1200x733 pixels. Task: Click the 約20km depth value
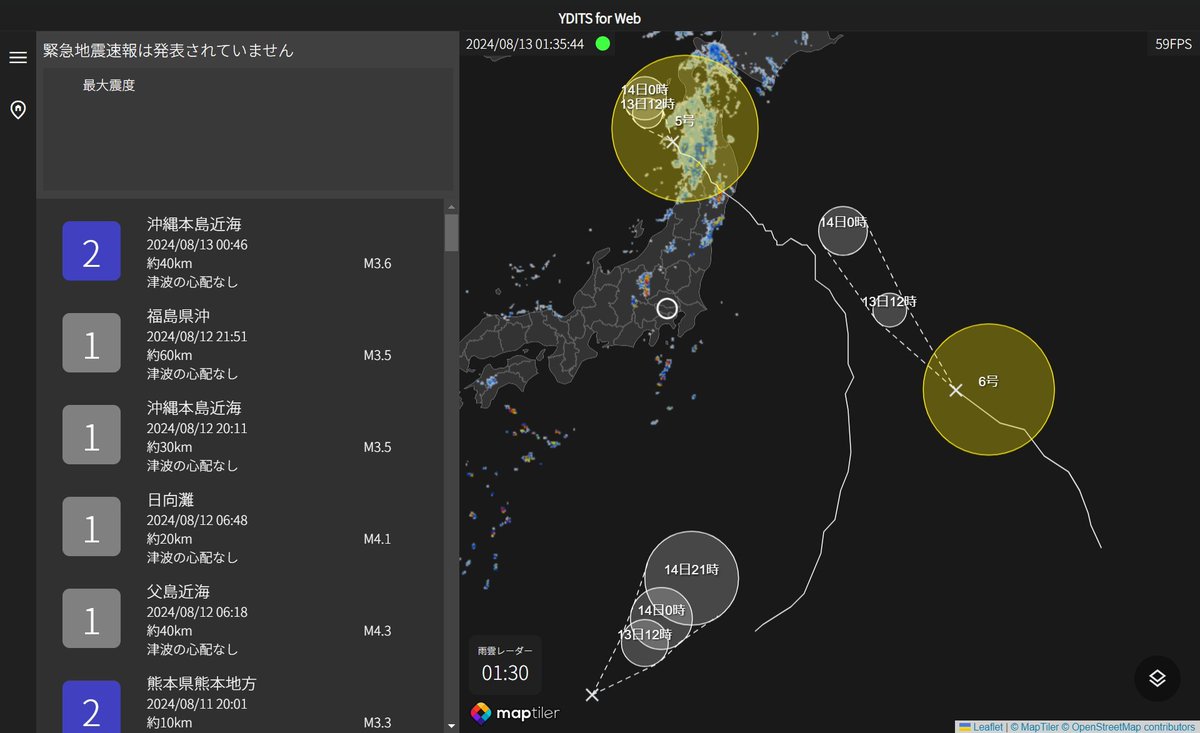tap(170, 540)
